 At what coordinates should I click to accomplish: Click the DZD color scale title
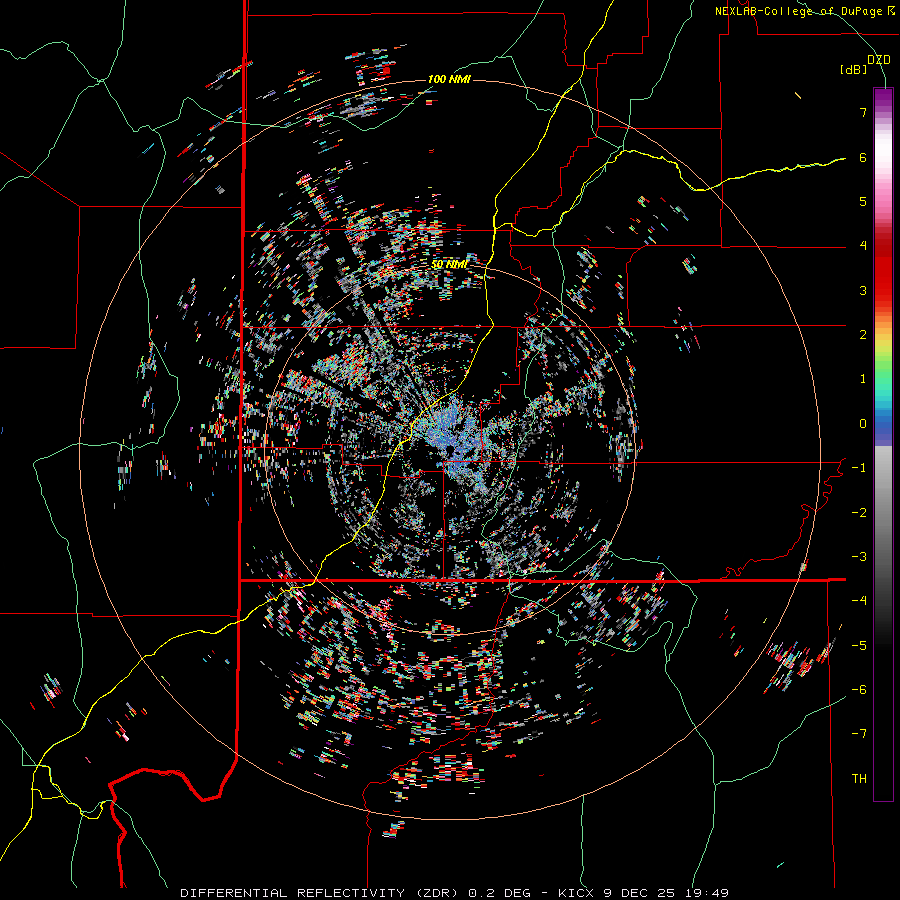tap(879, 60)
